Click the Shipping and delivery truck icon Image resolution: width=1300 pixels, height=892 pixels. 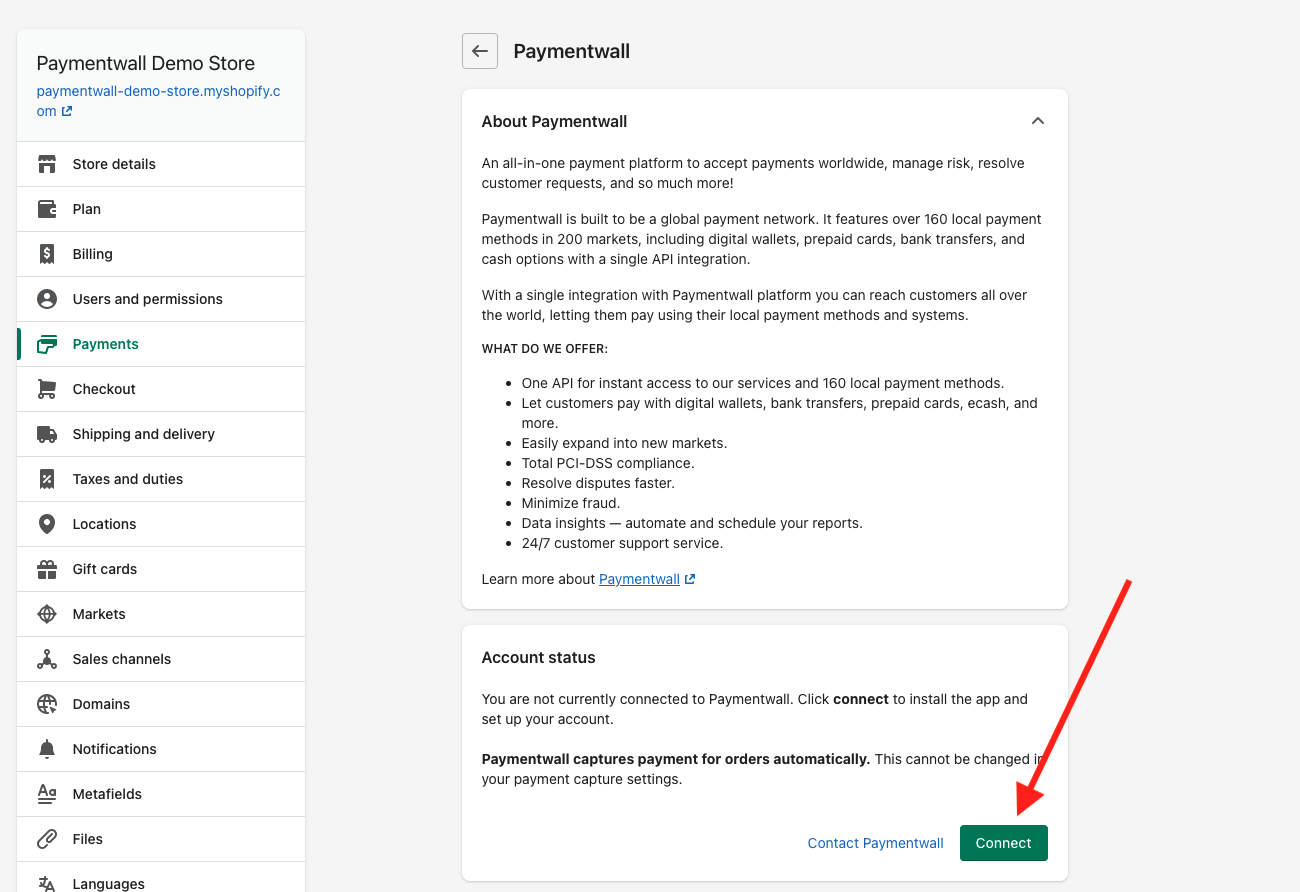tap(47, 434)
